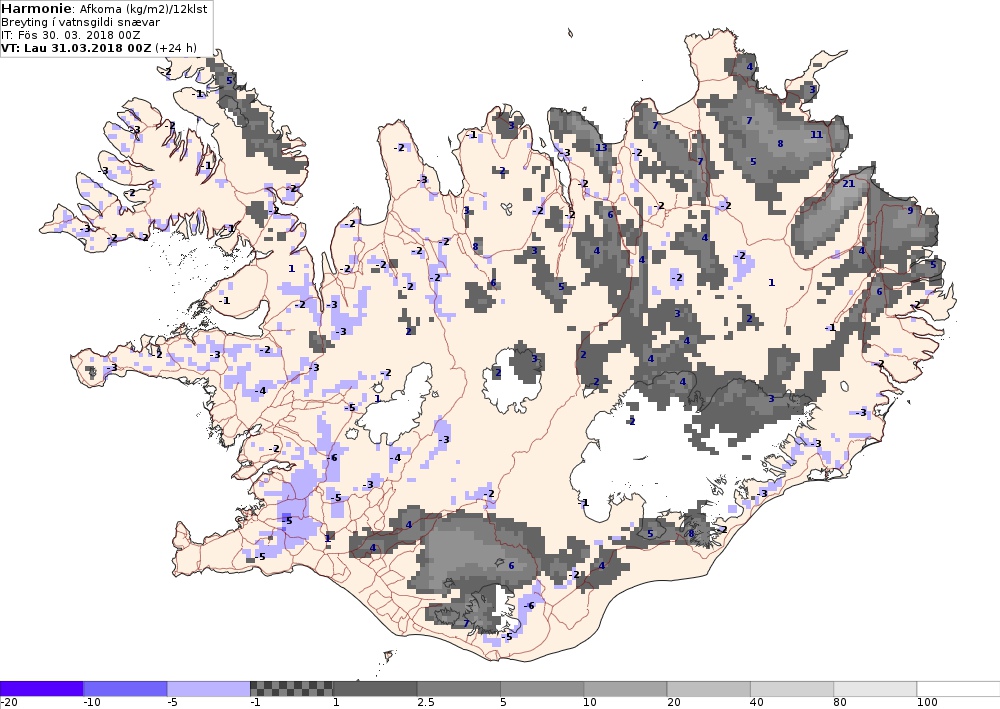Select the medium purple -10 to -5 legend swatch
The image size is (1000, 709).
[125, 689]
